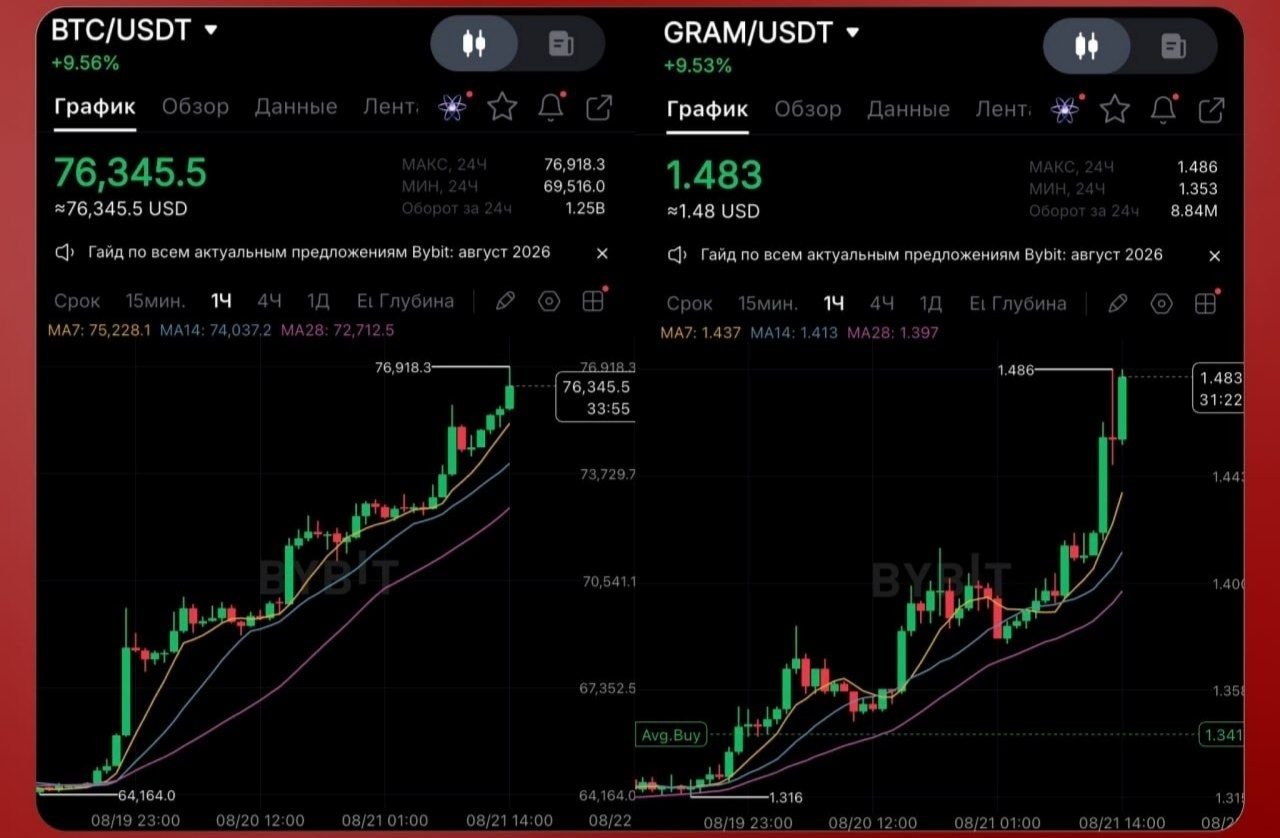
Task: Open price alerts bell for GRAM/USDT
Action: point(1163,109)
